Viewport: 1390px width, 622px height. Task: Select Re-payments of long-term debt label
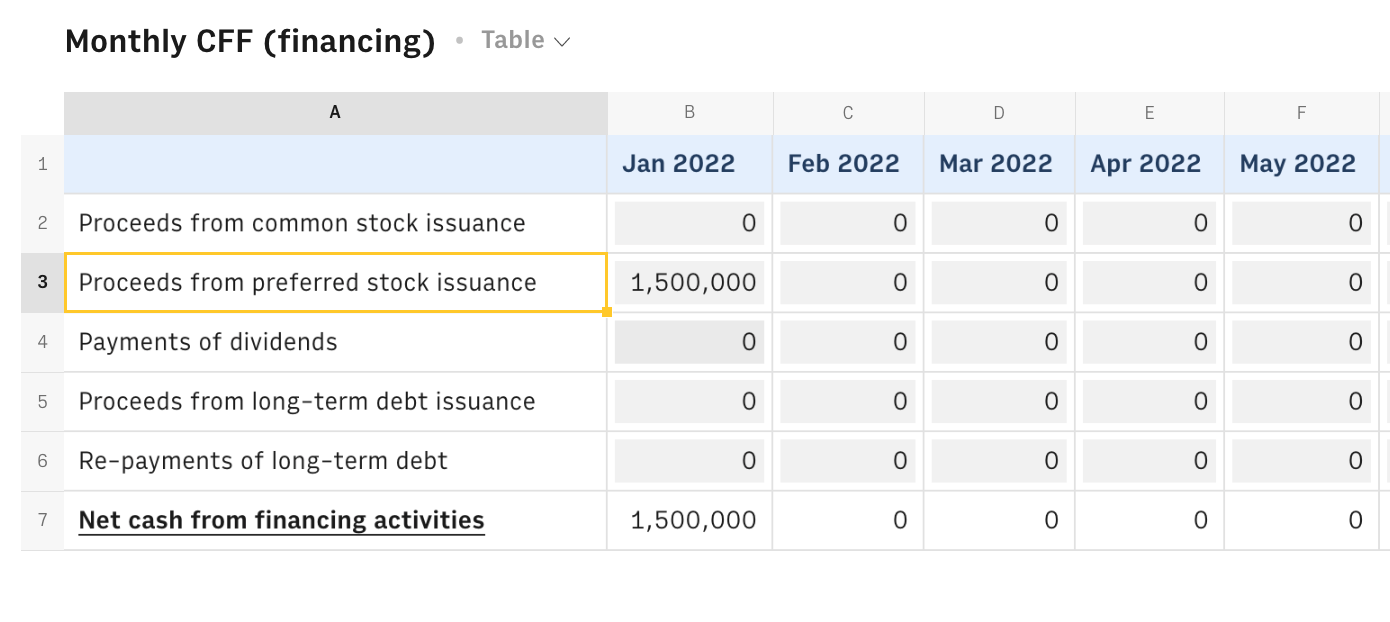(263, 461)
